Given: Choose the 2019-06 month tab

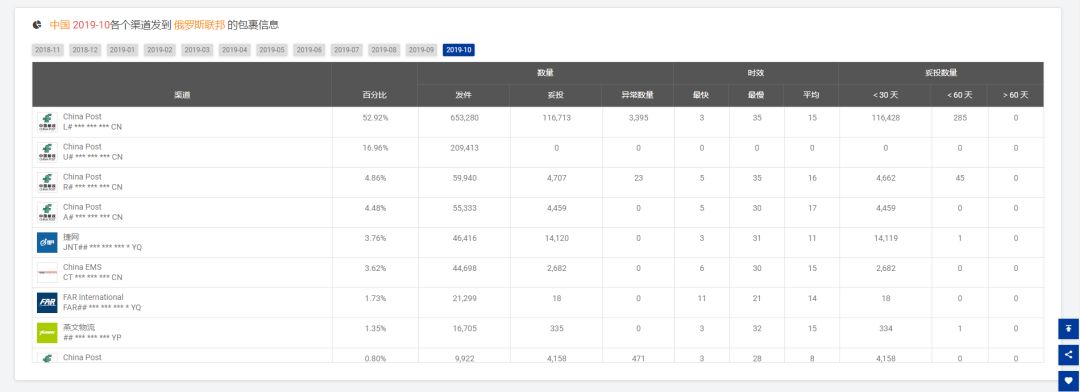Looking at the screenshot, I should click(309, 50).
